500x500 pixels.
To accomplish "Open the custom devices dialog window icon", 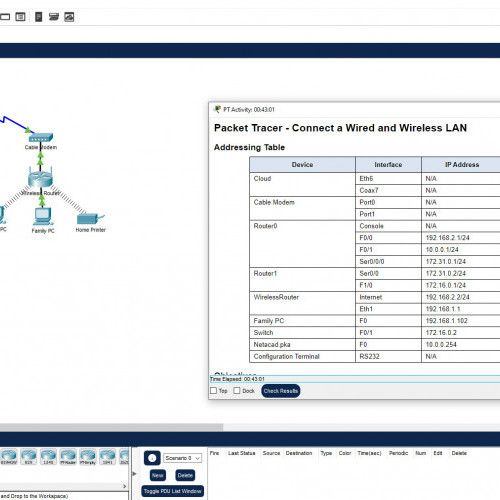I will point(21,17).
